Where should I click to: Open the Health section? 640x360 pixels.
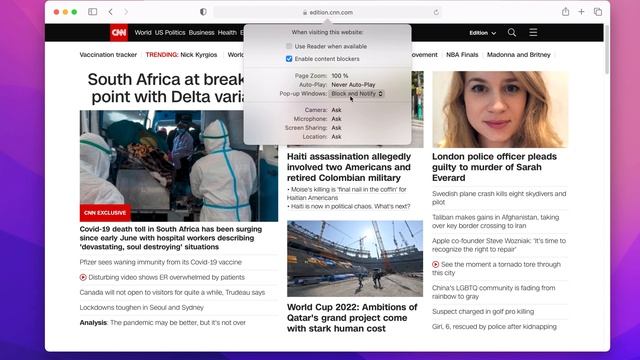(x=227, y=33)
